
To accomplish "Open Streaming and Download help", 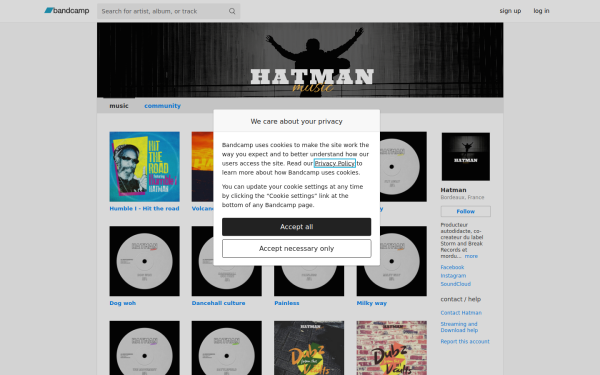I will (459, 327).
